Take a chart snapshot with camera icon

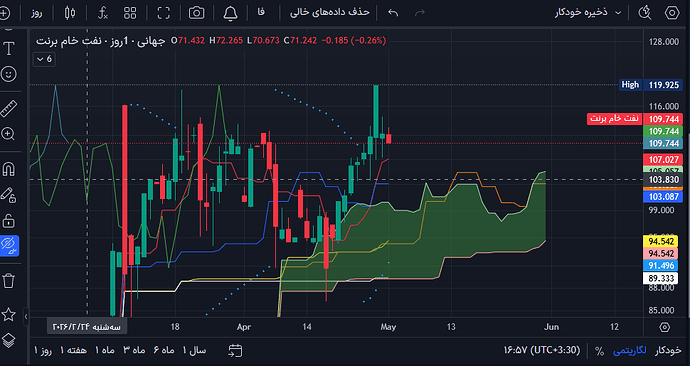coord(196,13)
